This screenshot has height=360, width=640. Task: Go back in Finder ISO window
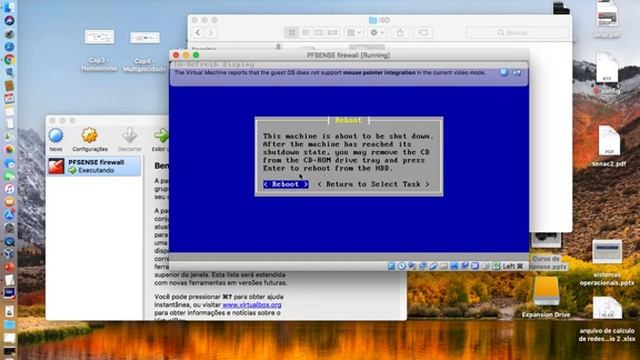pyautogui.click(x=198, y=33)
